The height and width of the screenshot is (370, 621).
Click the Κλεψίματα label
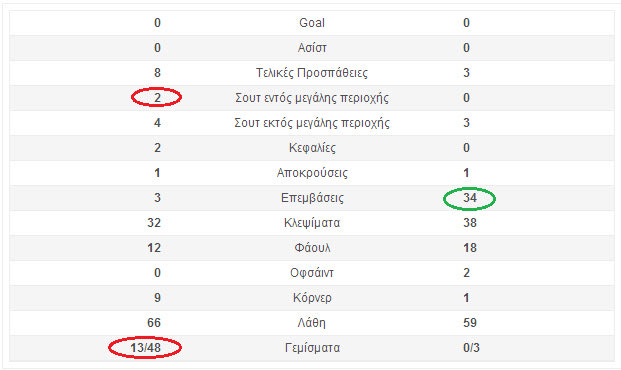(x=312, y=223)
